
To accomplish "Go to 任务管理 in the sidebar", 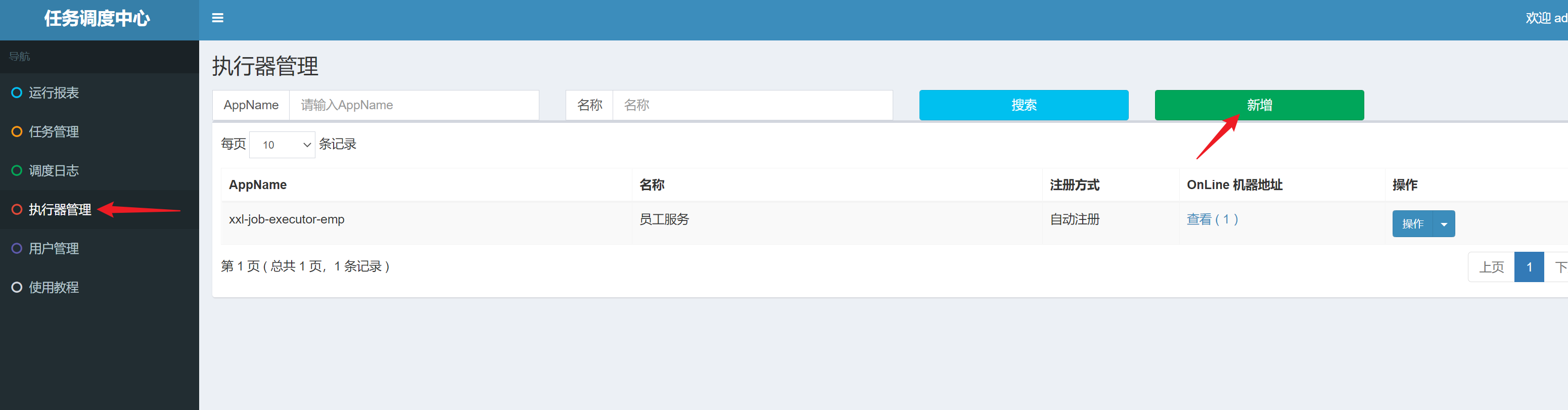I will (54, 131).
